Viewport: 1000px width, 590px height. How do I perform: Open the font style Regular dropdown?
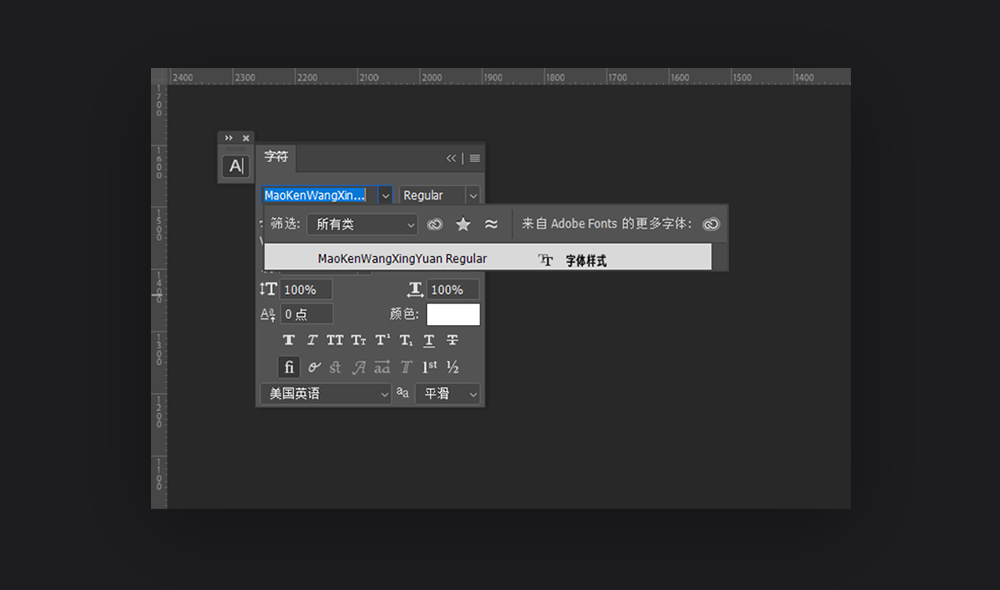[440, 196]
